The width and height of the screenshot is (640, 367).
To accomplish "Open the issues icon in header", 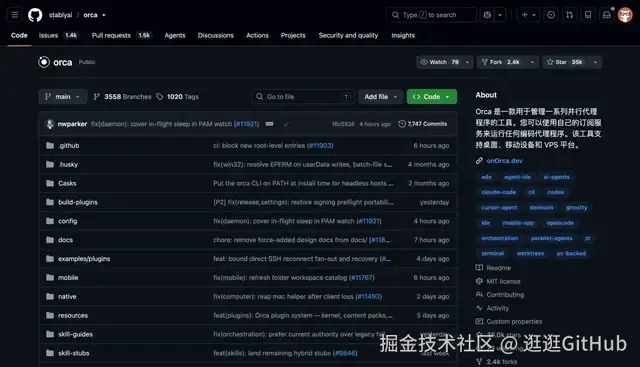I will (551, 15).
